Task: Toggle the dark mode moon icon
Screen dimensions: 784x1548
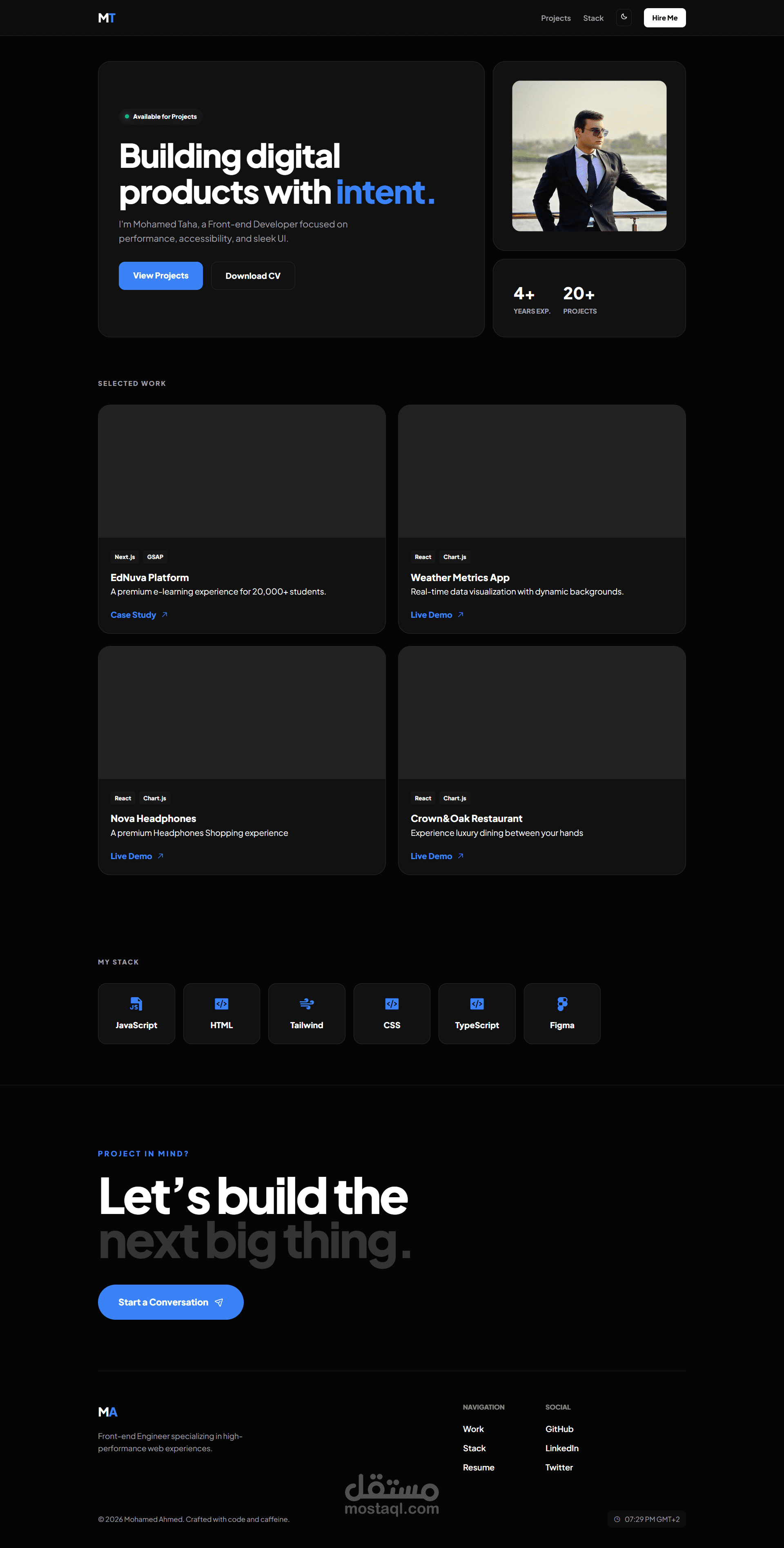Action: pos(624,18)
